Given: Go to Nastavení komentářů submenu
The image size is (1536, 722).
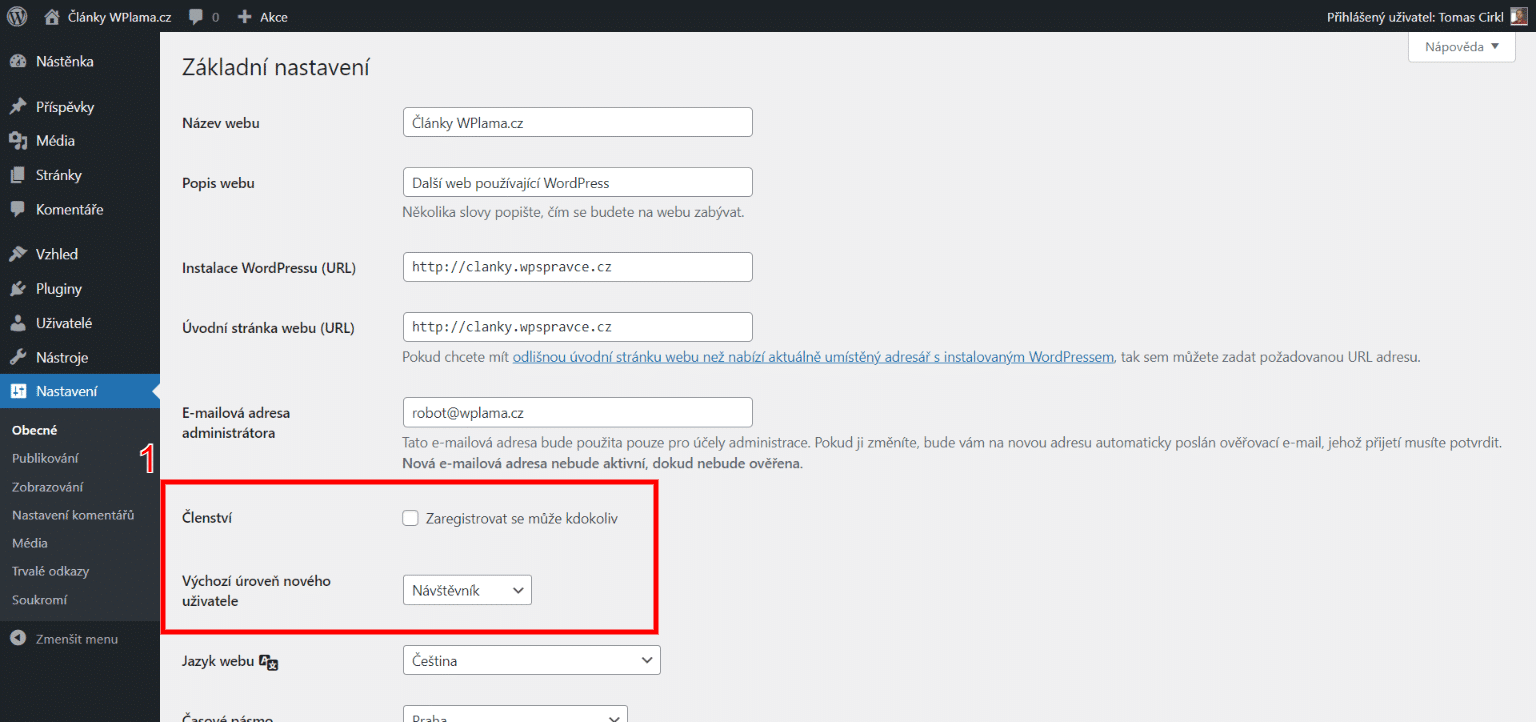Looking at the screenshot, I should [x=73, y=515].
